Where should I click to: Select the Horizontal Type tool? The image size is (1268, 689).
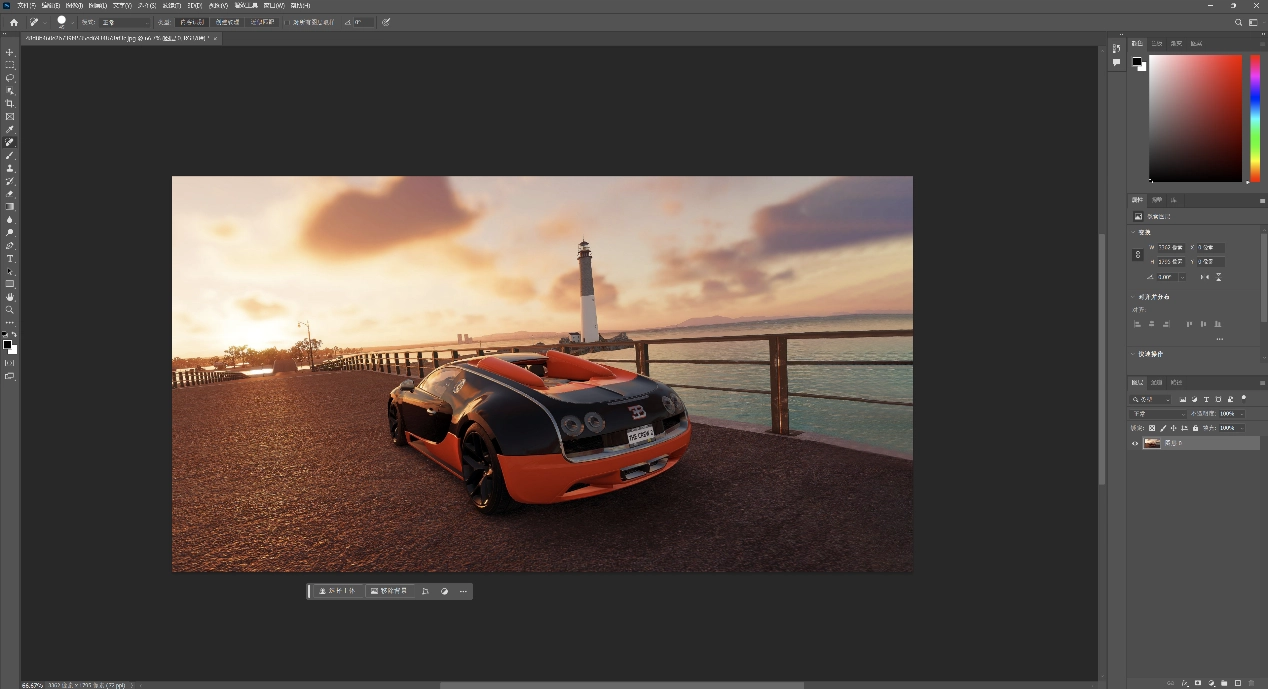(10, 259)
